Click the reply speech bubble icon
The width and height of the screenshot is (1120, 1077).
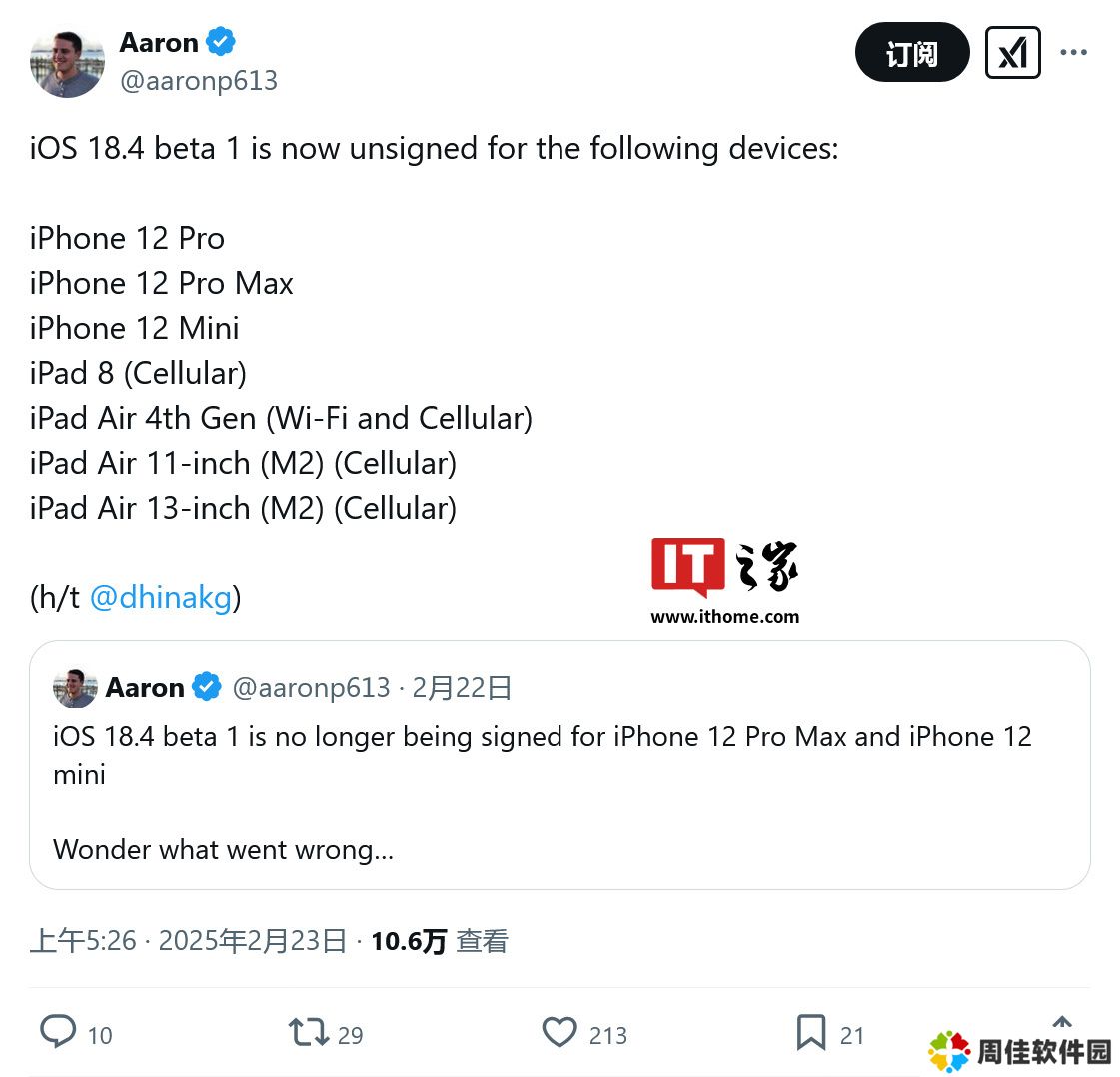(58, 1032)
